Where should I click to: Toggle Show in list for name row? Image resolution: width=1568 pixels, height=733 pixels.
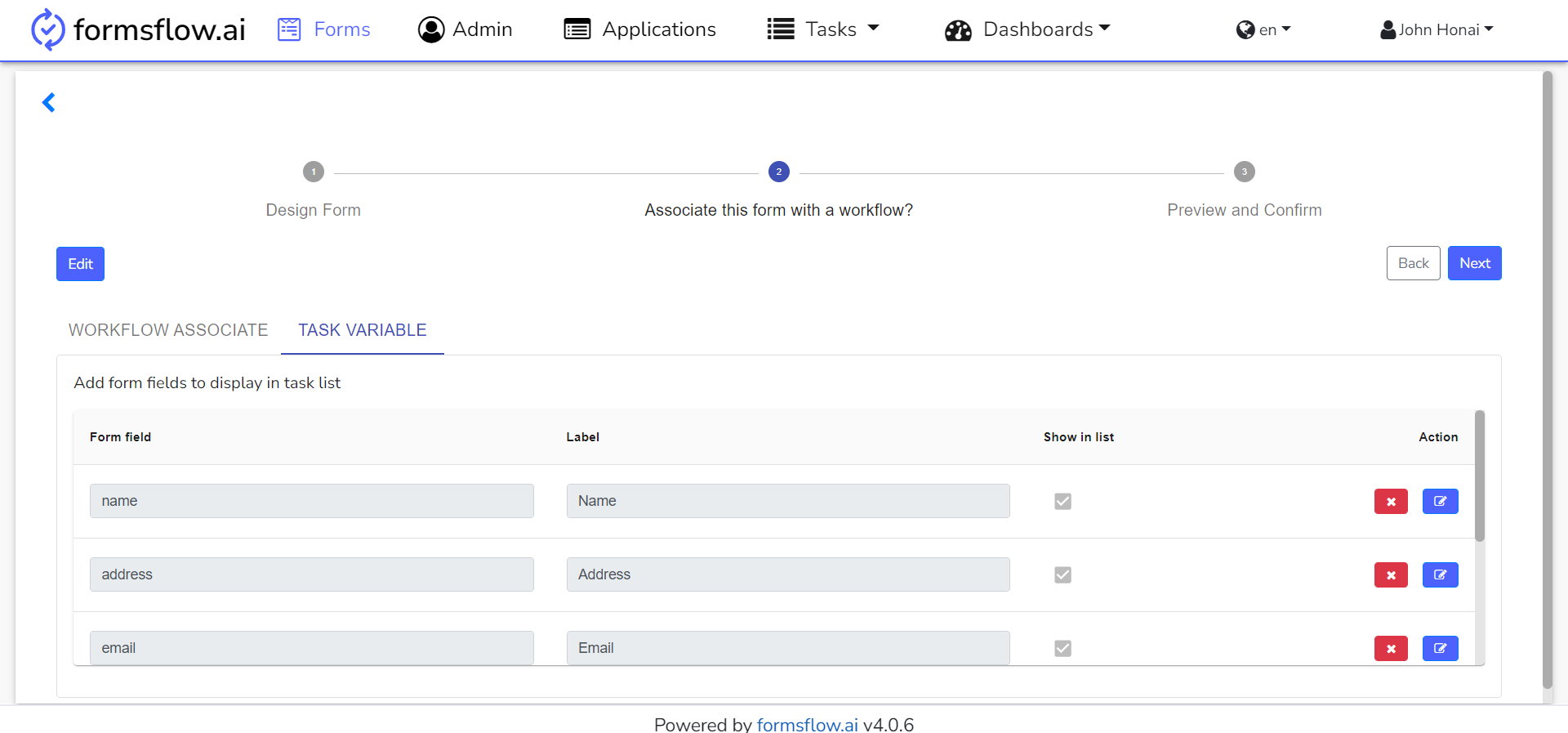pos(1062,501)
